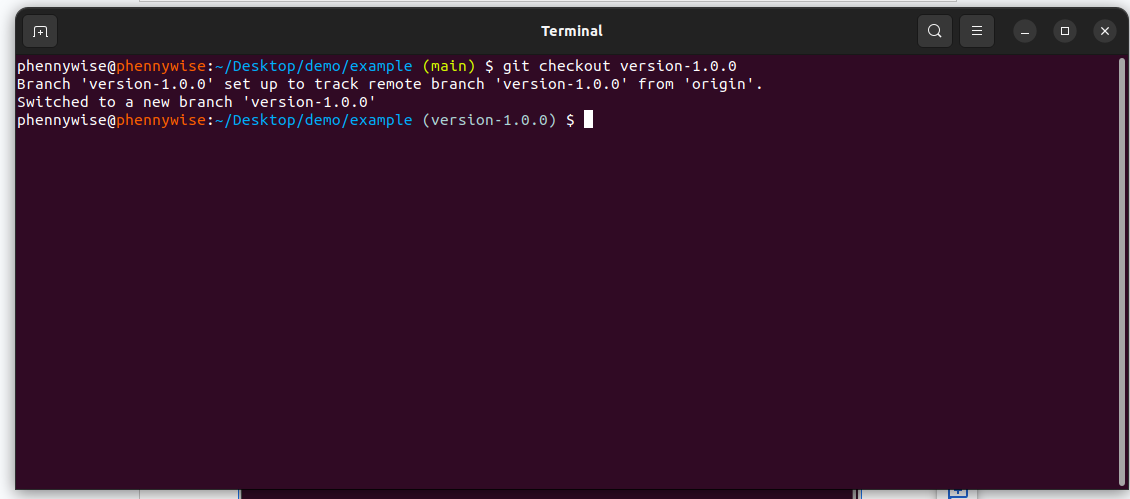Click the Terminal title in the header bar
The image size is (1130, 499).
(x=571, y=31)
